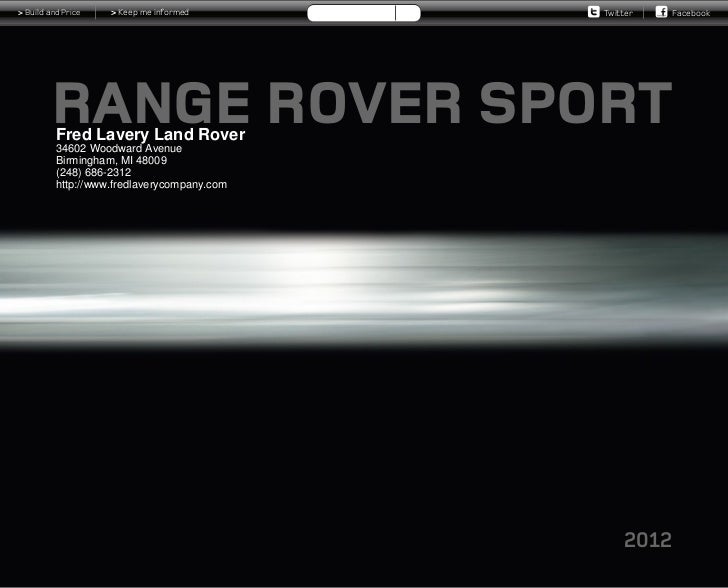Open the Twitter text link
This screenshot has height=588, width=728.
618,13
